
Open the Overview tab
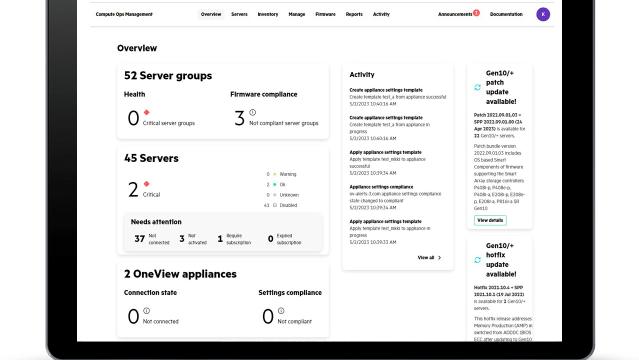pyautogui.click(x=211, y=14)
